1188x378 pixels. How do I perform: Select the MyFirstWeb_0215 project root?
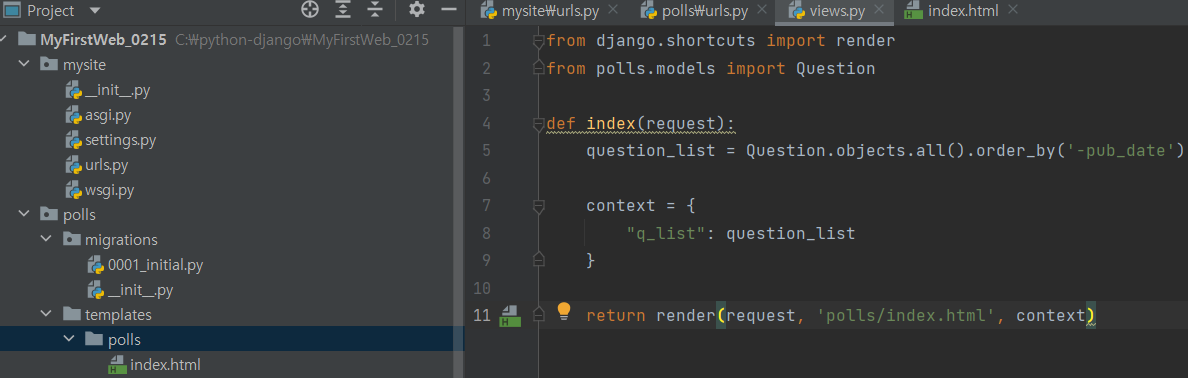pyautogui.click(x=104, y=40)
